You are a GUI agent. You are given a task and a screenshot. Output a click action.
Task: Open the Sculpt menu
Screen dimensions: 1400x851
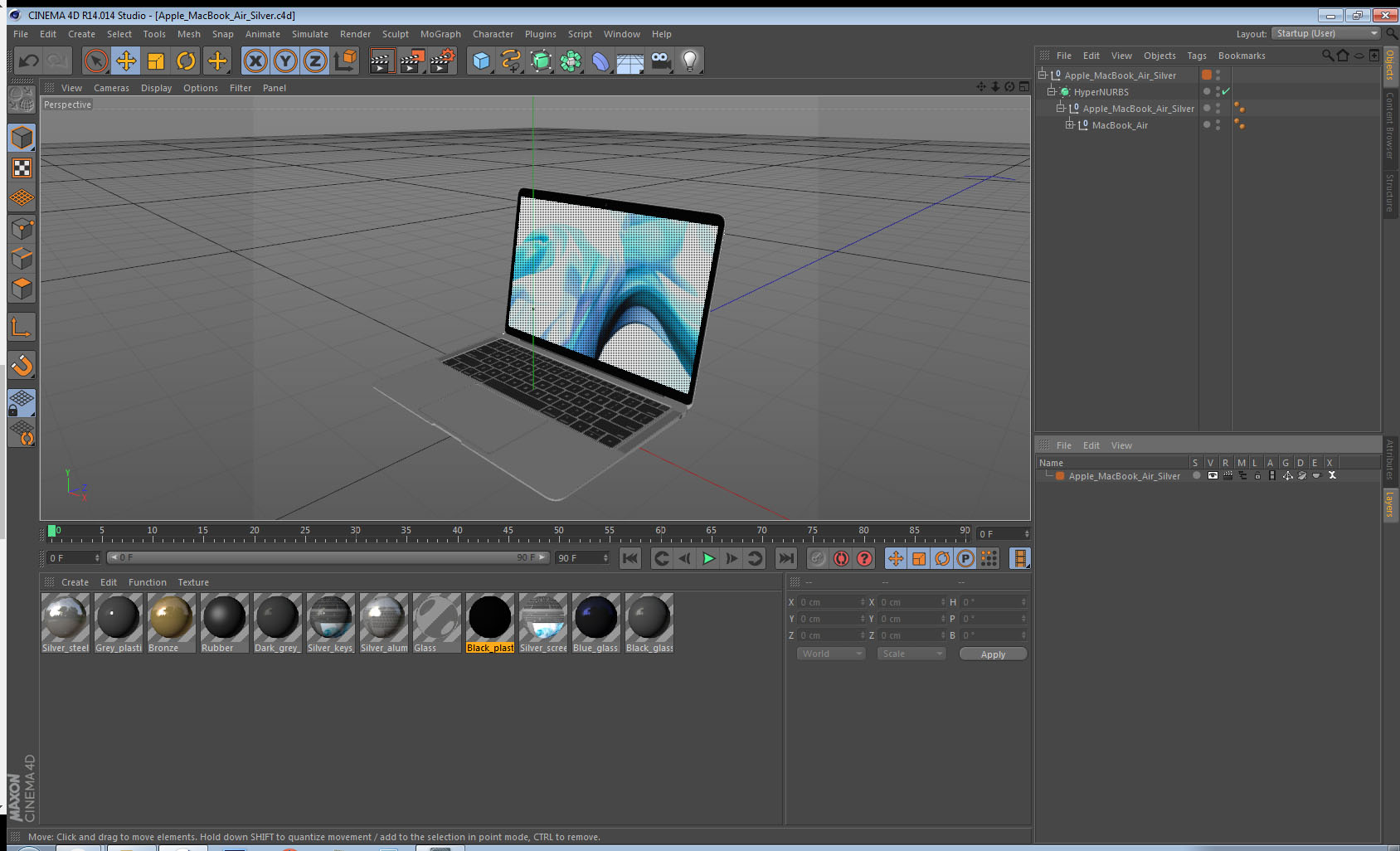point(395,34)
